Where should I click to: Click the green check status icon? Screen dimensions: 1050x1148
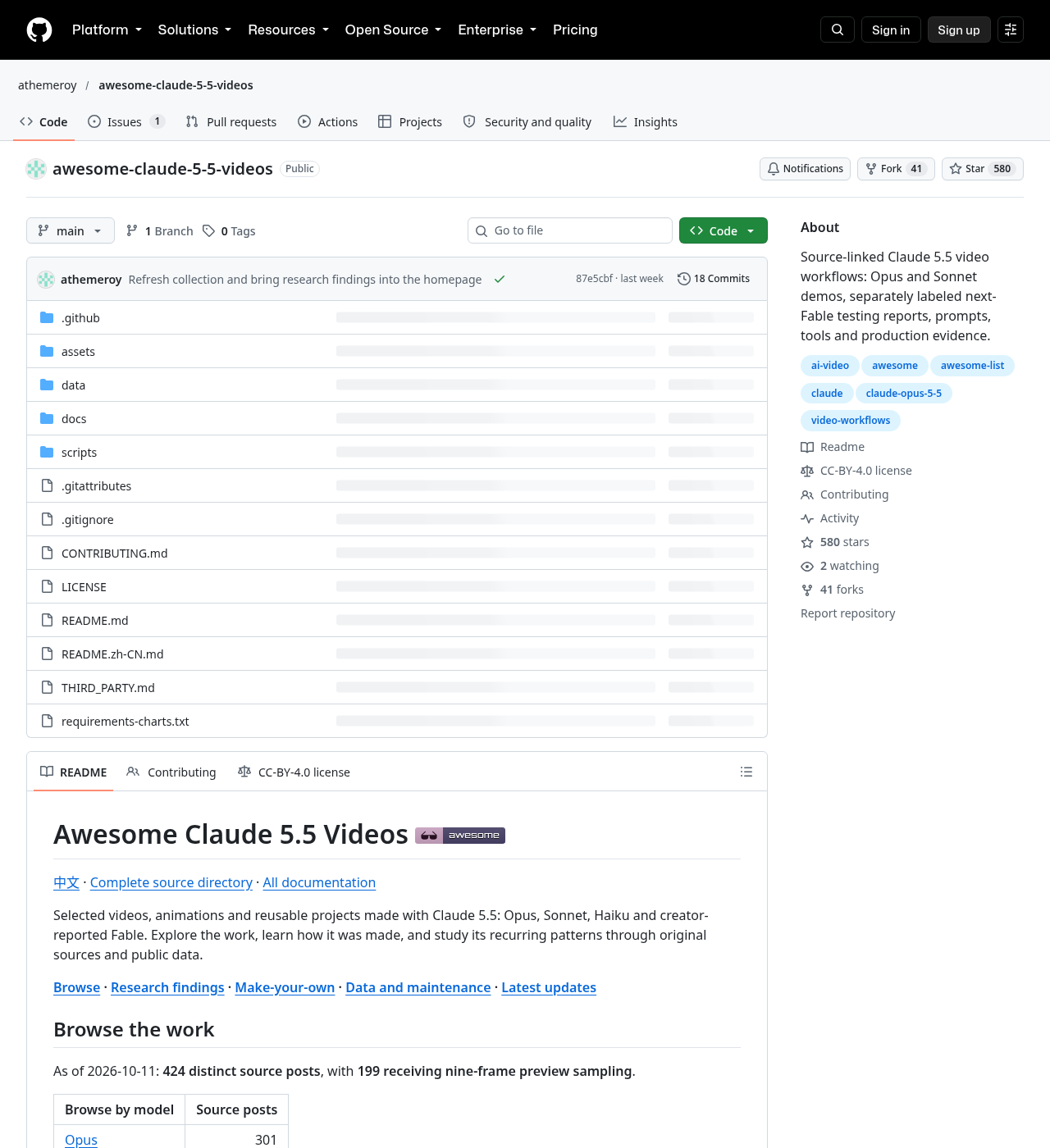(x=500, y=279)
